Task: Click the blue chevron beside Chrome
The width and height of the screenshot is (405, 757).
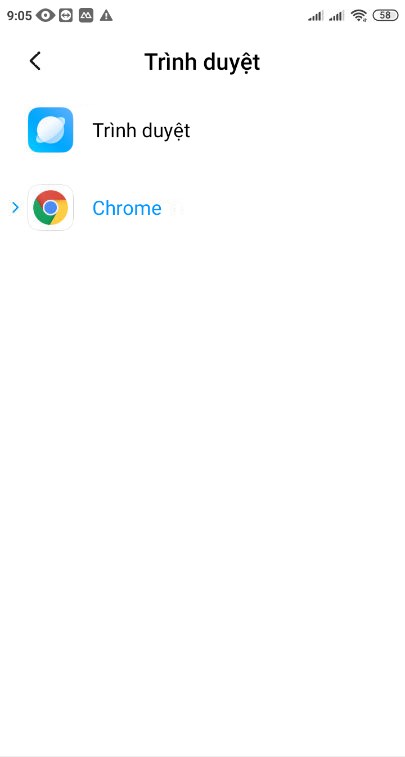Action: tap(15, 208)
